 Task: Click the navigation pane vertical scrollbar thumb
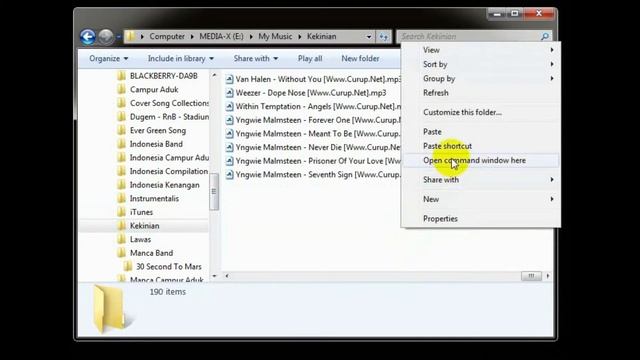pos(214,191)
